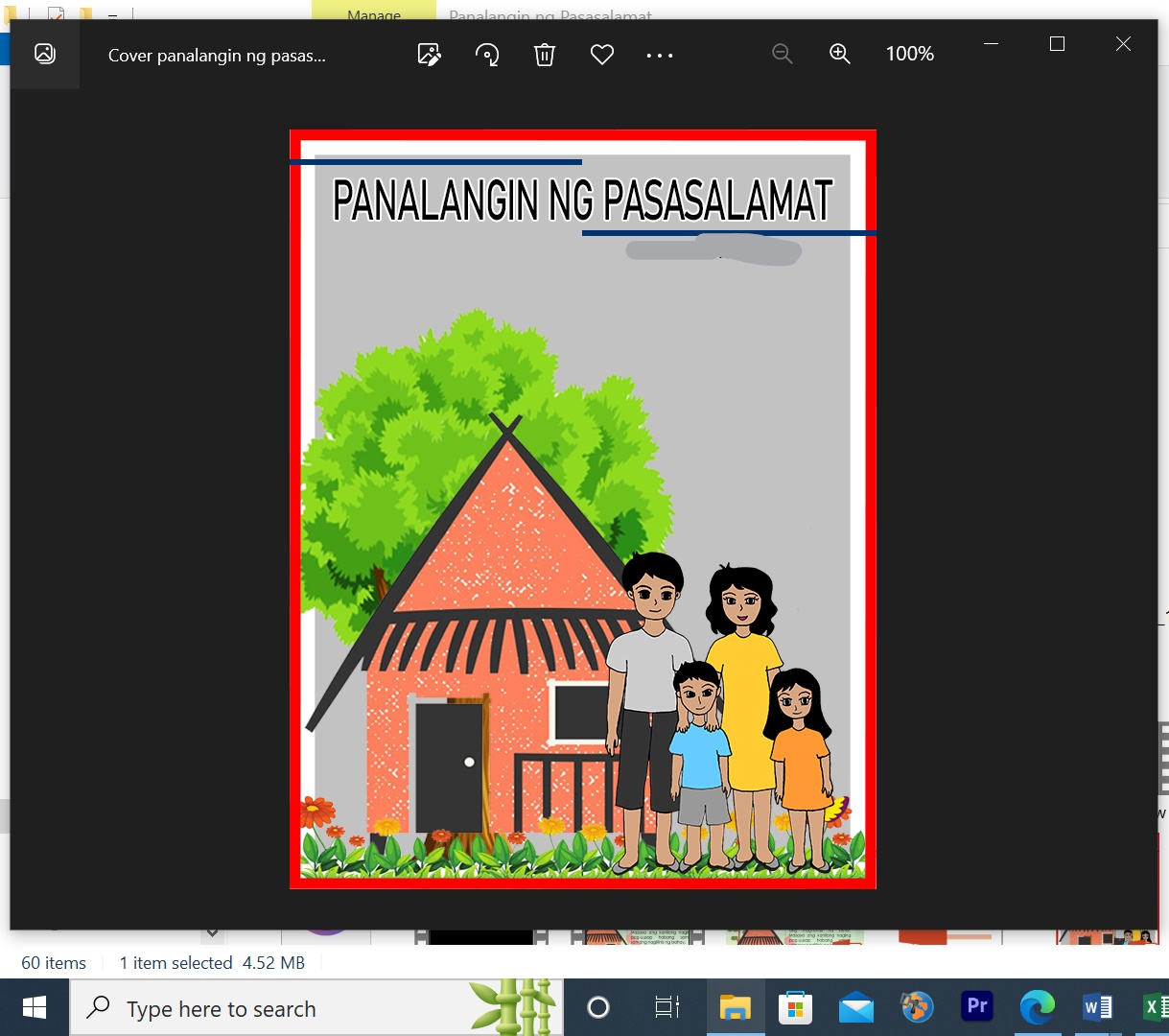Mark the photo as a favorite

[602, 55]
